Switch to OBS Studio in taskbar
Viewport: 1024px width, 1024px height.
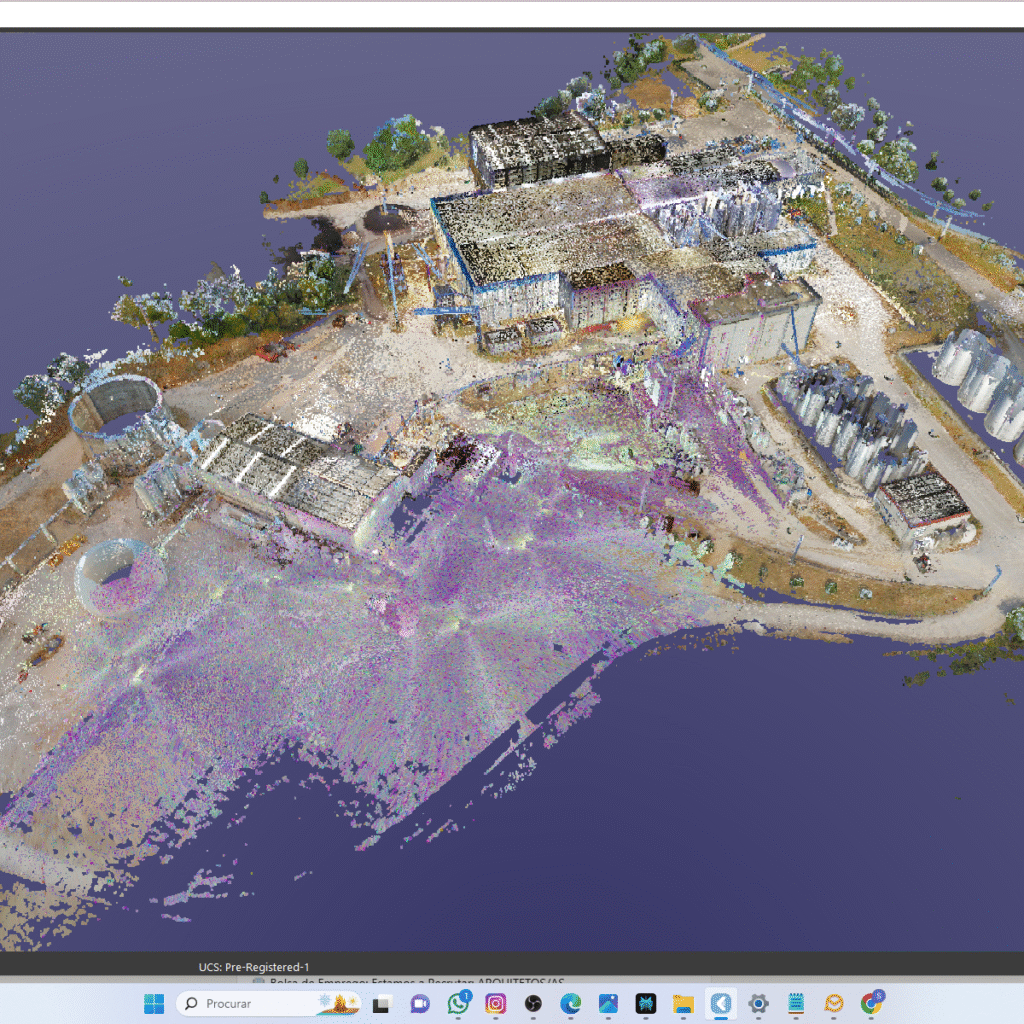533,1003
